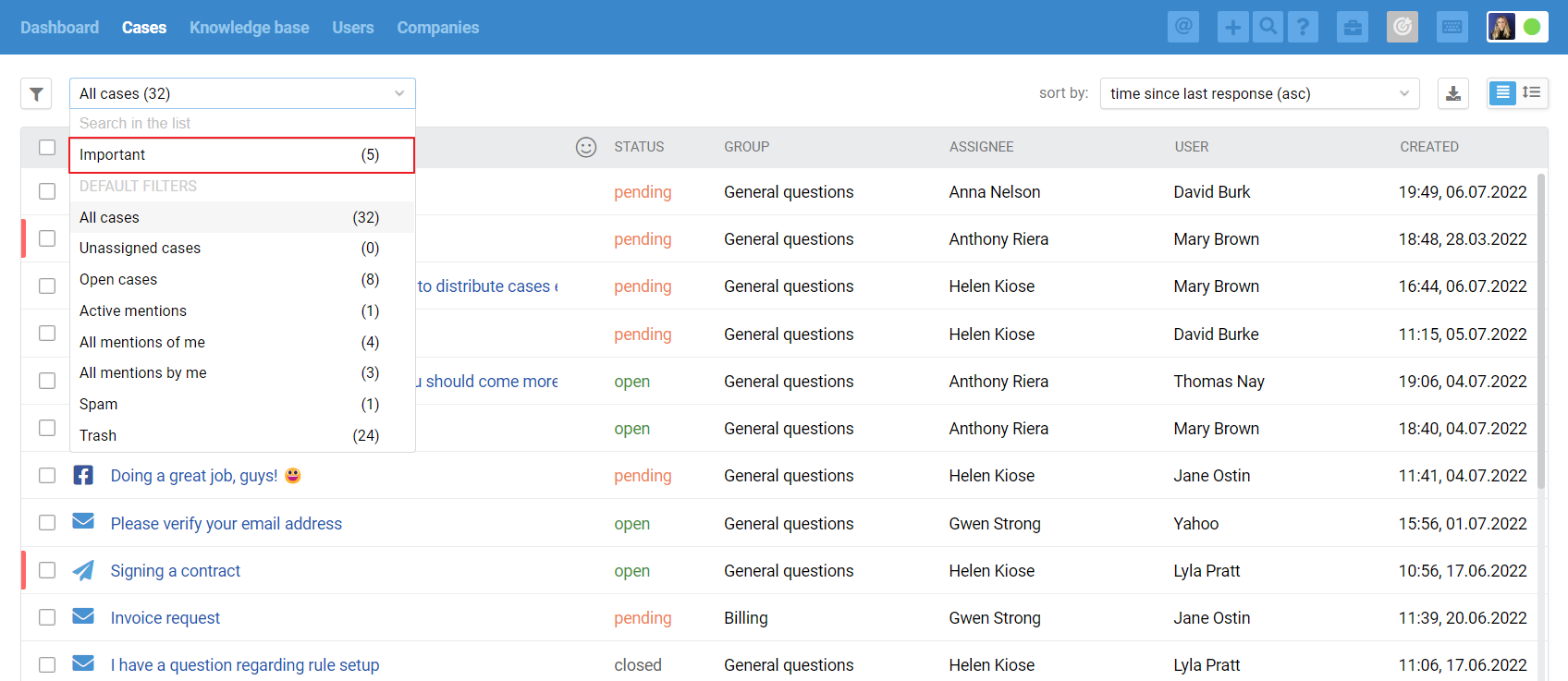This screenshot has width=1568, height=681.
Task: Toggle the green online status indicator
Action: point(1532,27)
